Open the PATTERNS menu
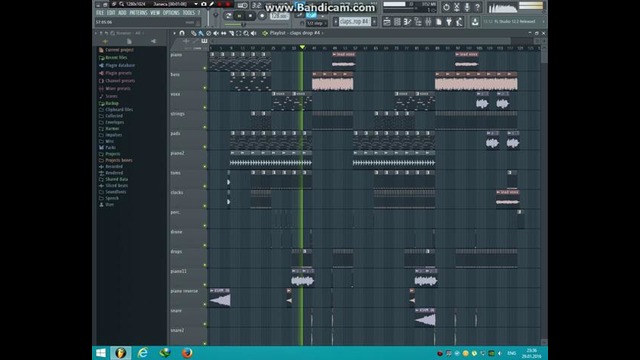Viewport: 640px width, 360px height. 138,13
